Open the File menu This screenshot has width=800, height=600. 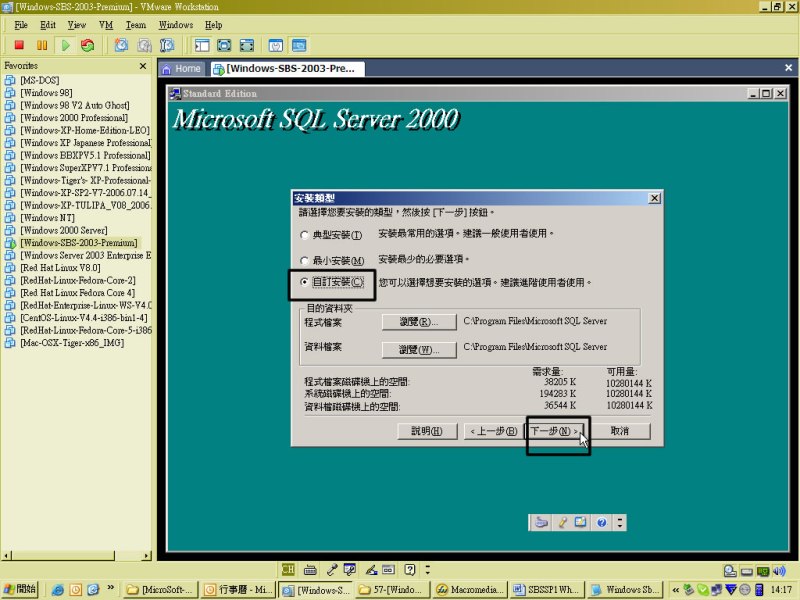click(21, 24)
